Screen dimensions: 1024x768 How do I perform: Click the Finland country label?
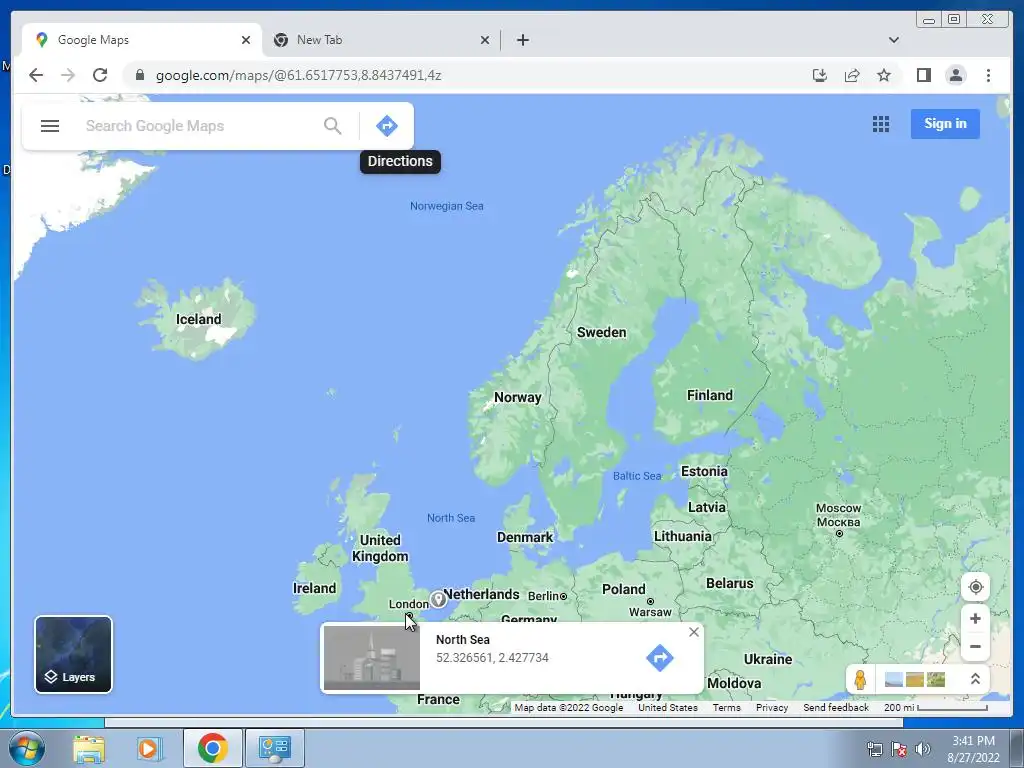click(x=710, y=395)
